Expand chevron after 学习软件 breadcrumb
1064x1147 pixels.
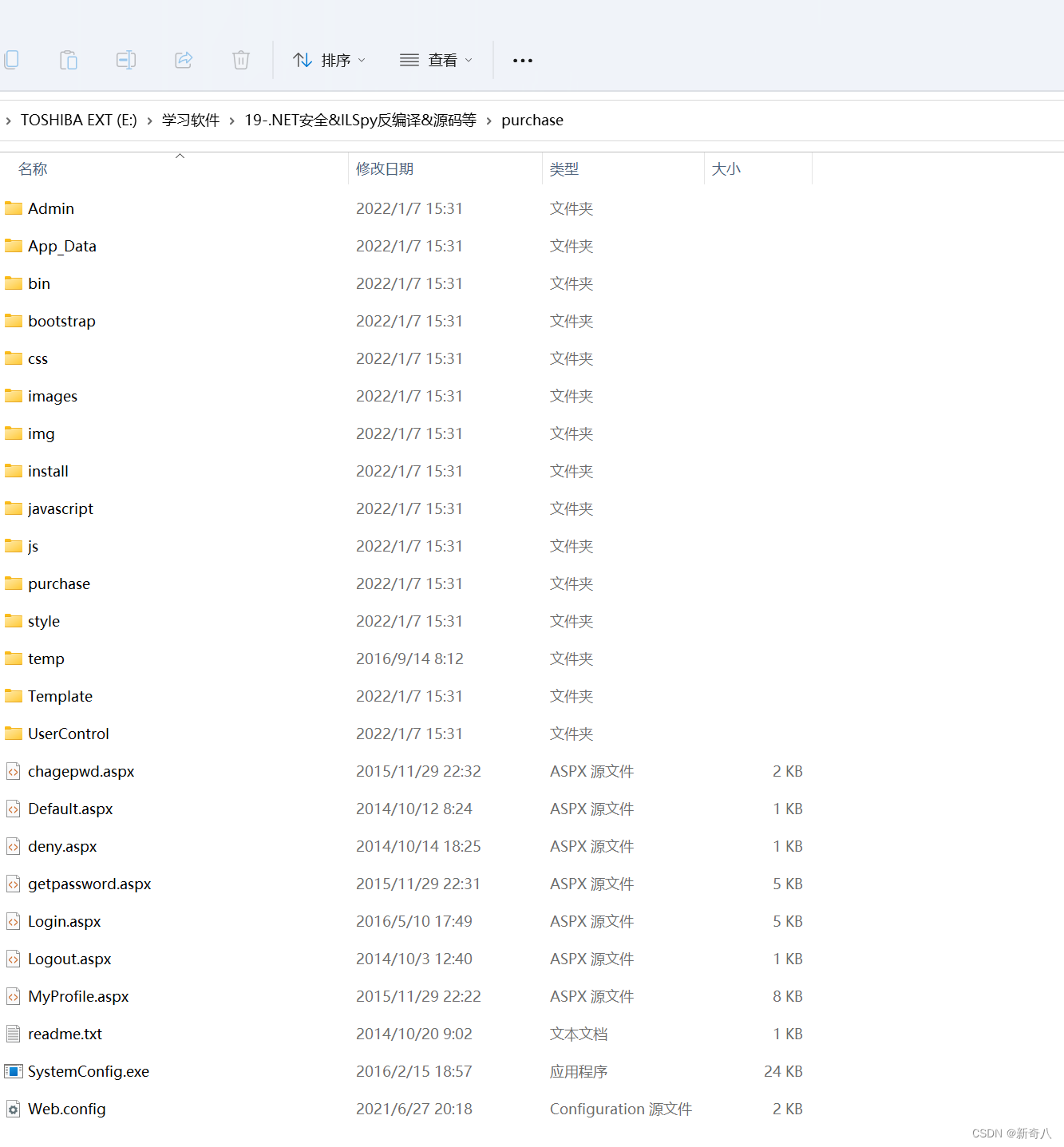(232, 121)
